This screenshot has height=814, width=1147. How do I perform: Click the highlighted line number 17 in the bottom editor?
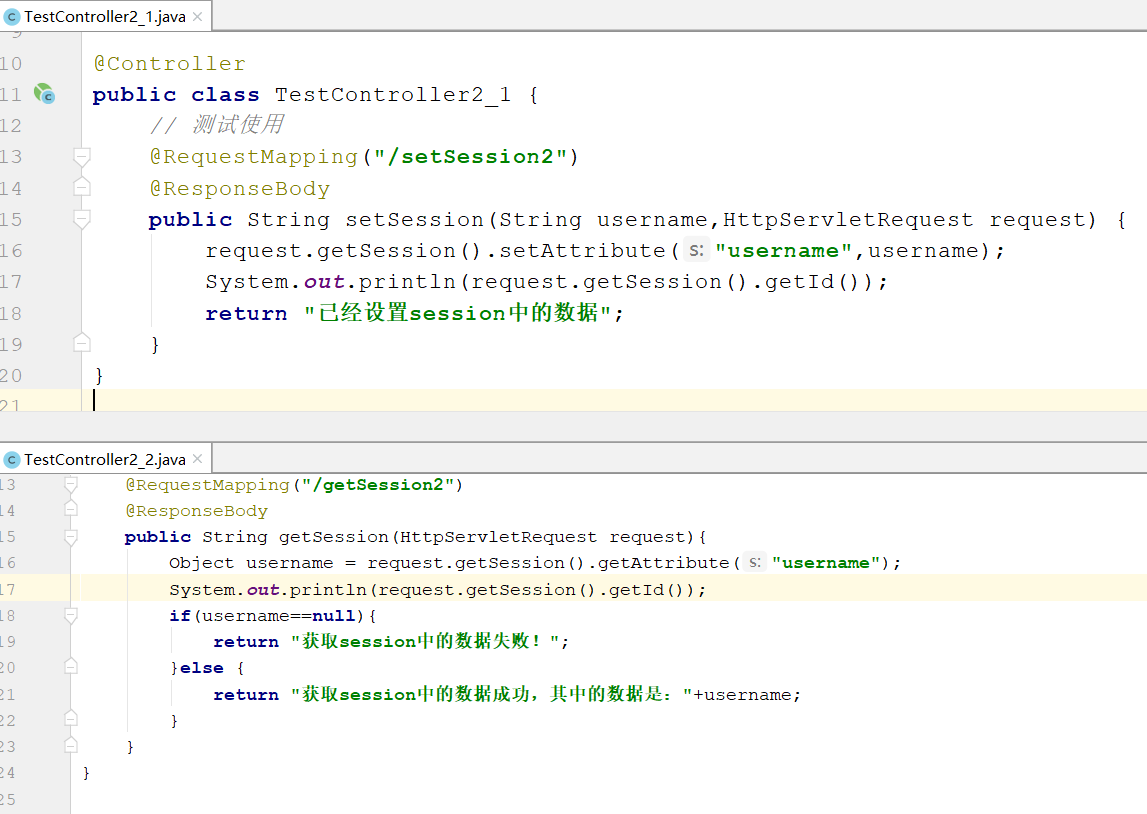tap(7, 589)
